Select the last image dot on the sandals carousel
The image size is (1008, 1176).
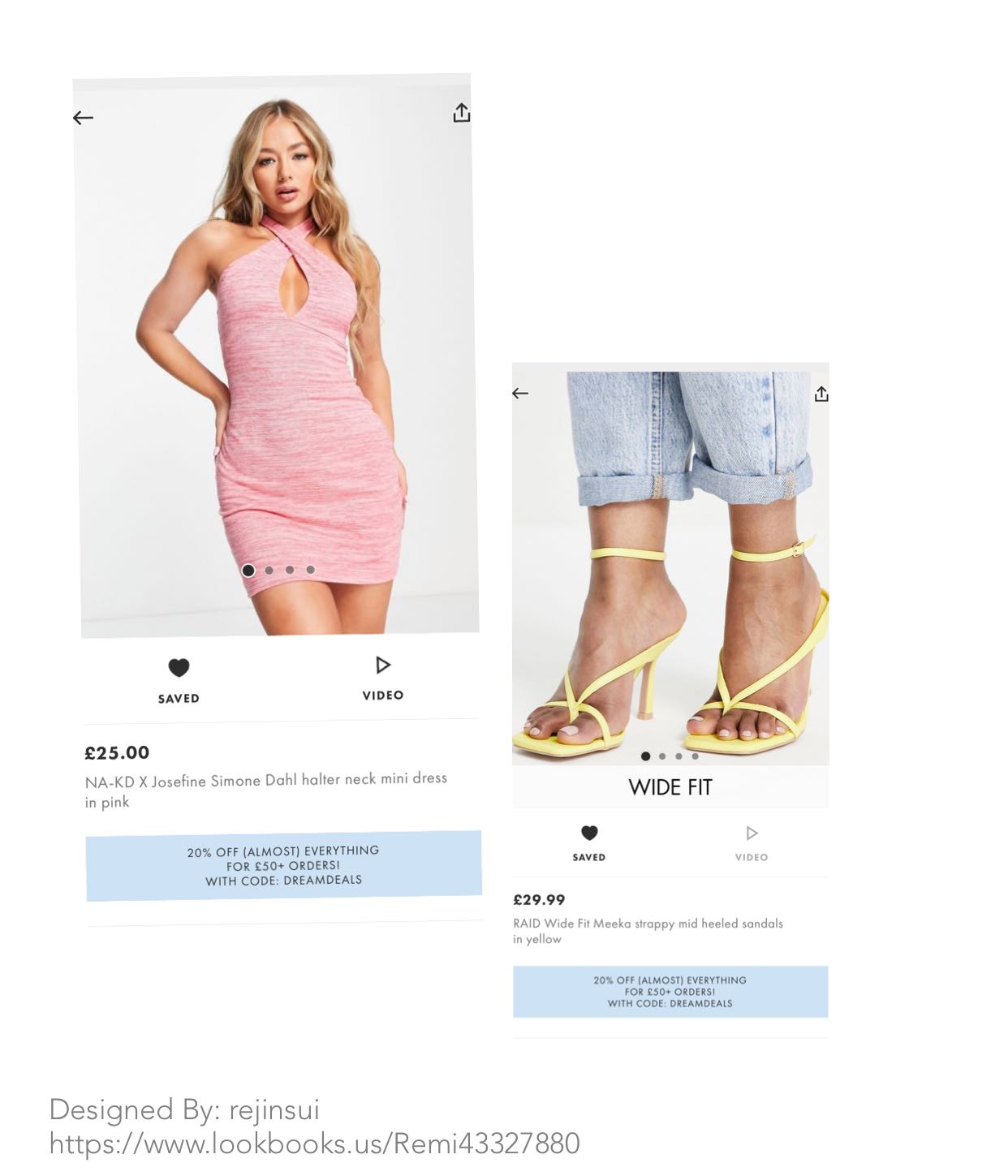click(695, 756)
